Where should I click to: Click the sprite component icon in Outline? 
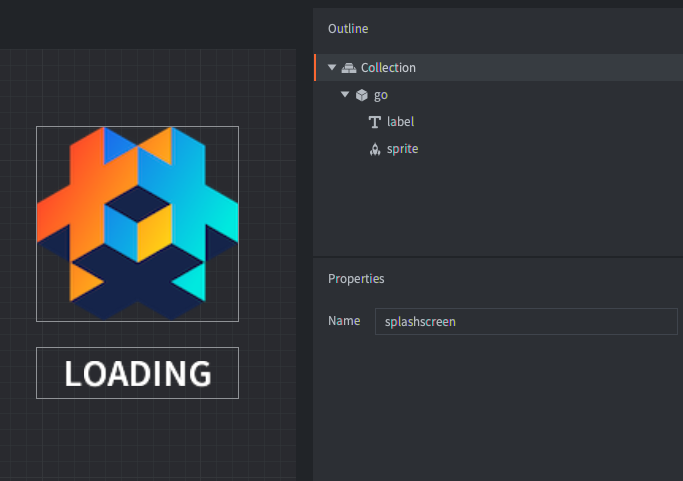(x=375, y=149)
